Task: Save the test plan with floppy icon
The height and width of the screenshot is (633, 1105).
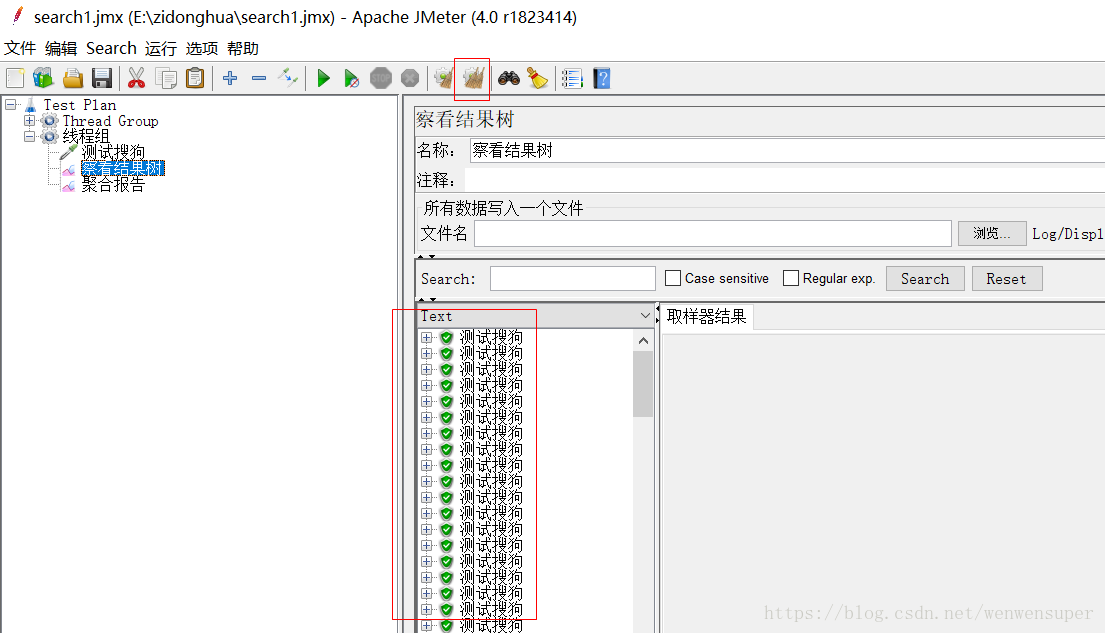Action: click(x=102, y=78)
